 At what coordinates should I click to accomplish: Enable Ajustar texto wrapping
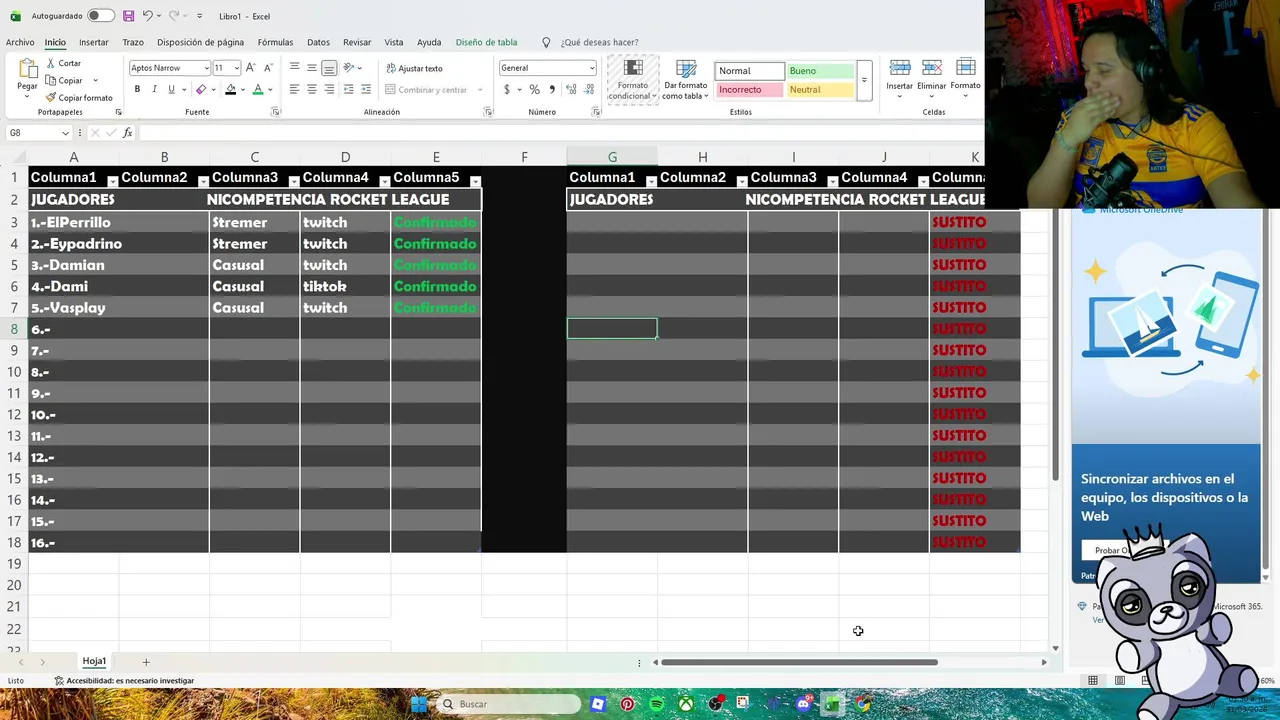point(414,68)
